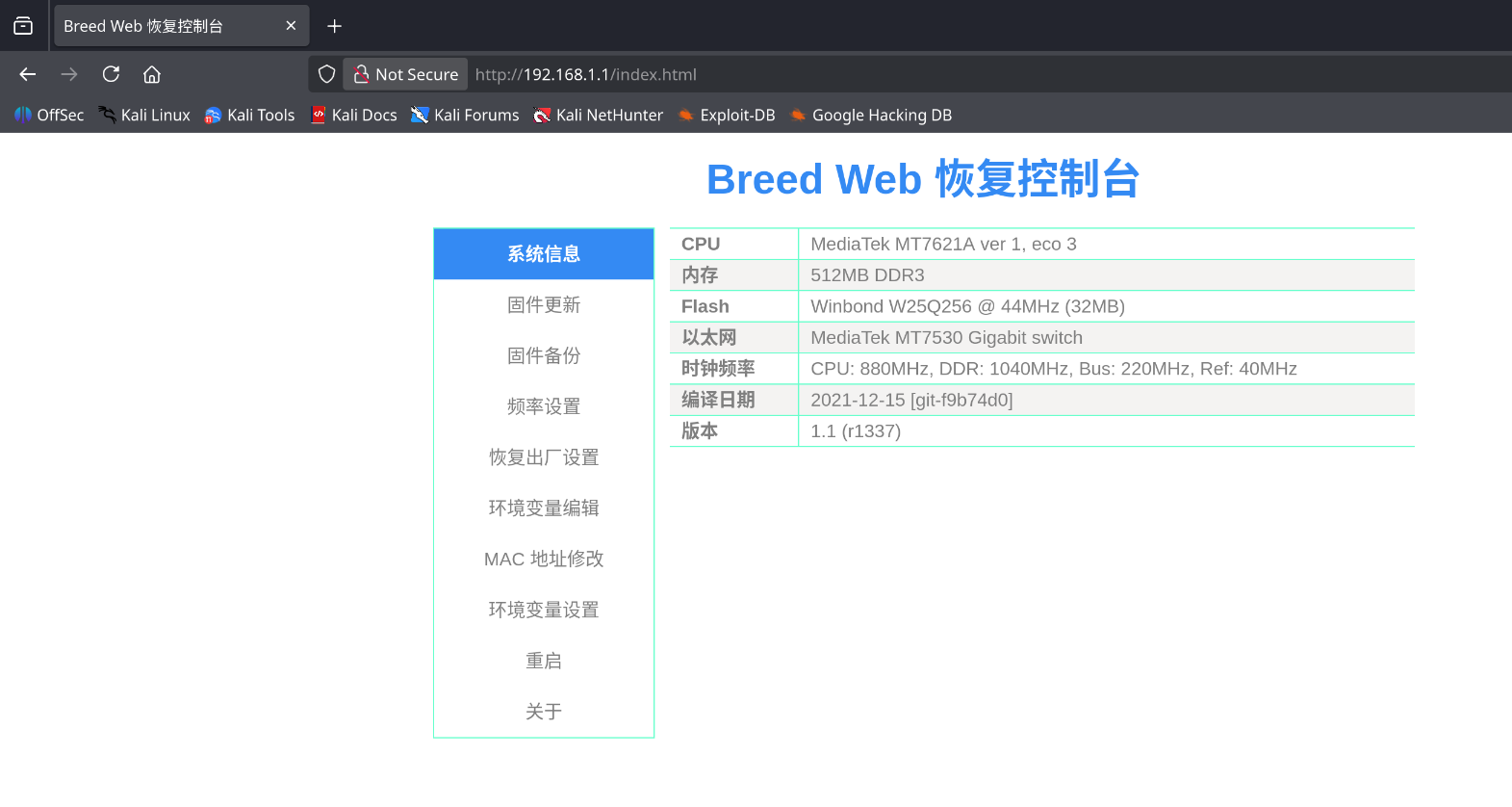
Task: Open a new browser tab
Action: [334, 26]
